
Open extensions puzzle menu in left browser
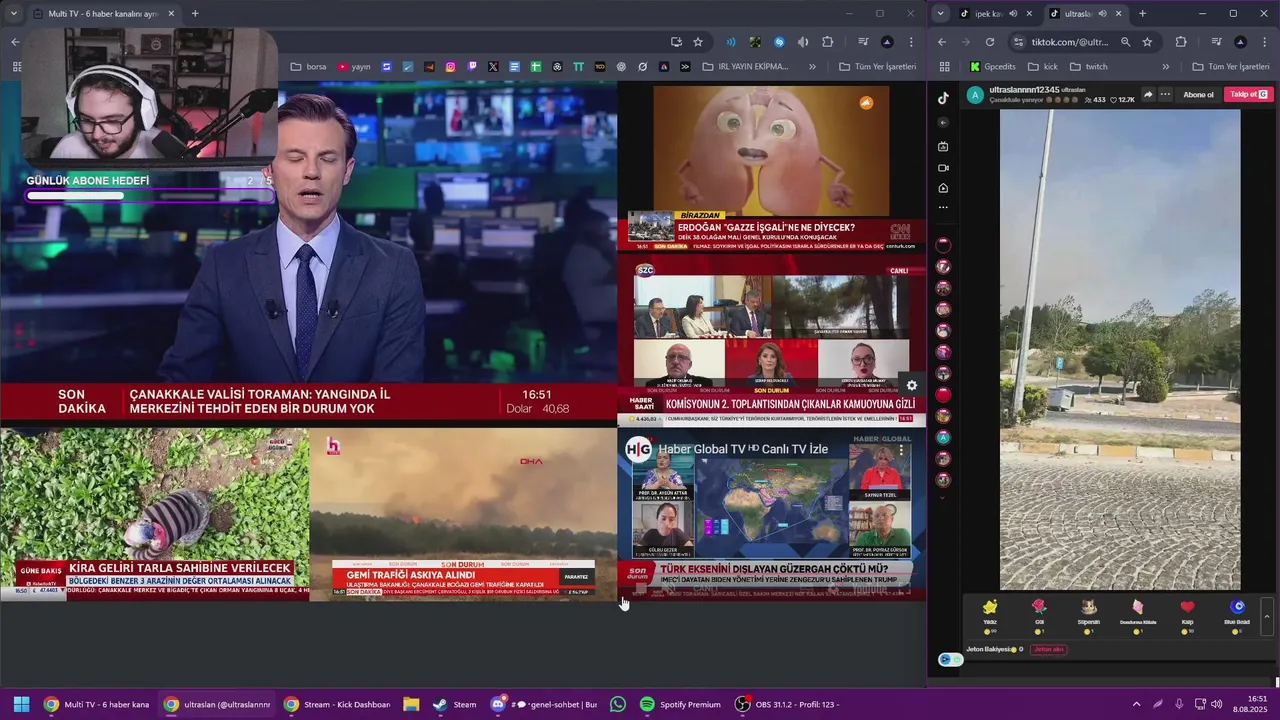(x=827, y=42)
